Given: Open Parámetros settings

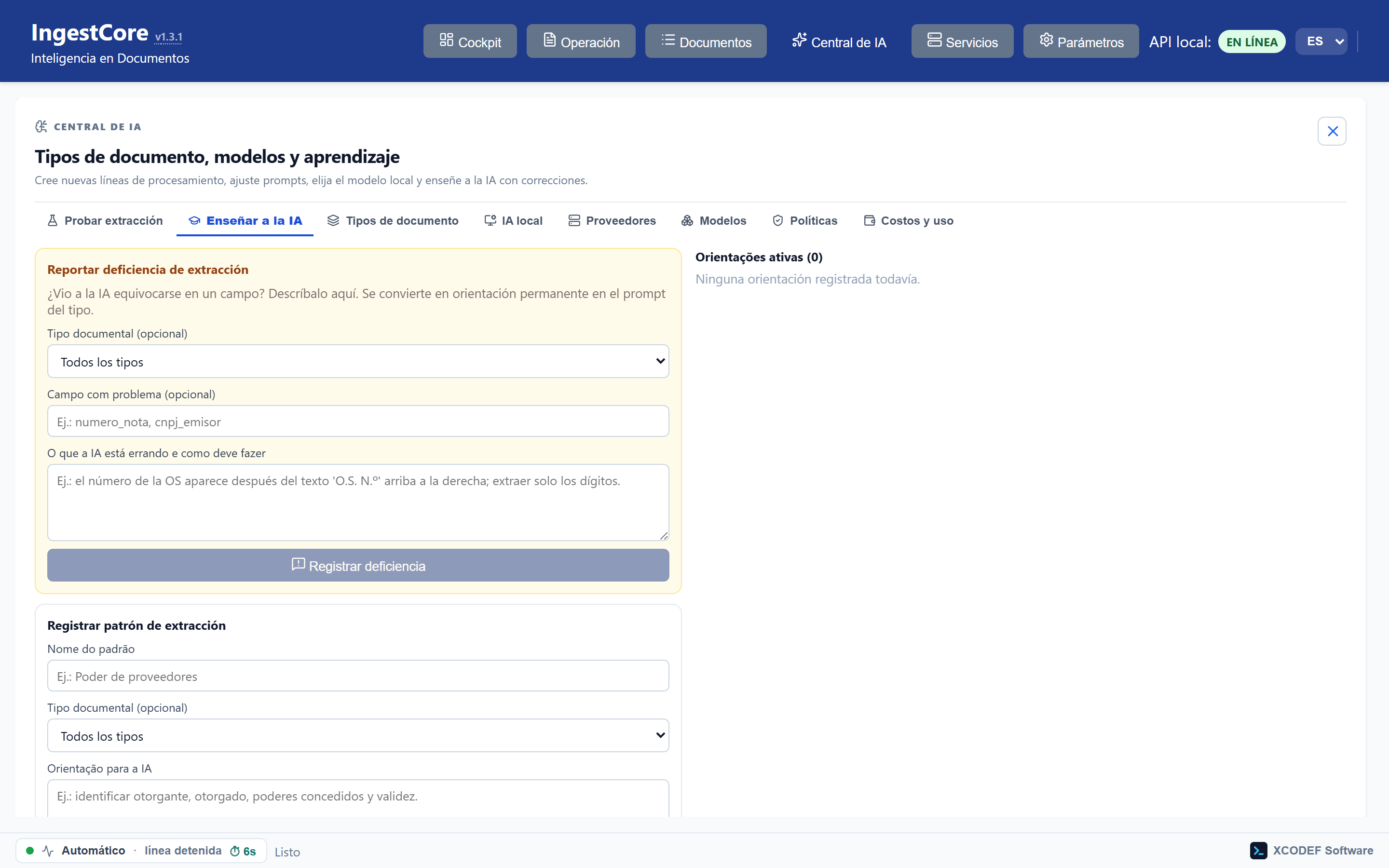Looking at the screenshot, I should [1081, 41].
